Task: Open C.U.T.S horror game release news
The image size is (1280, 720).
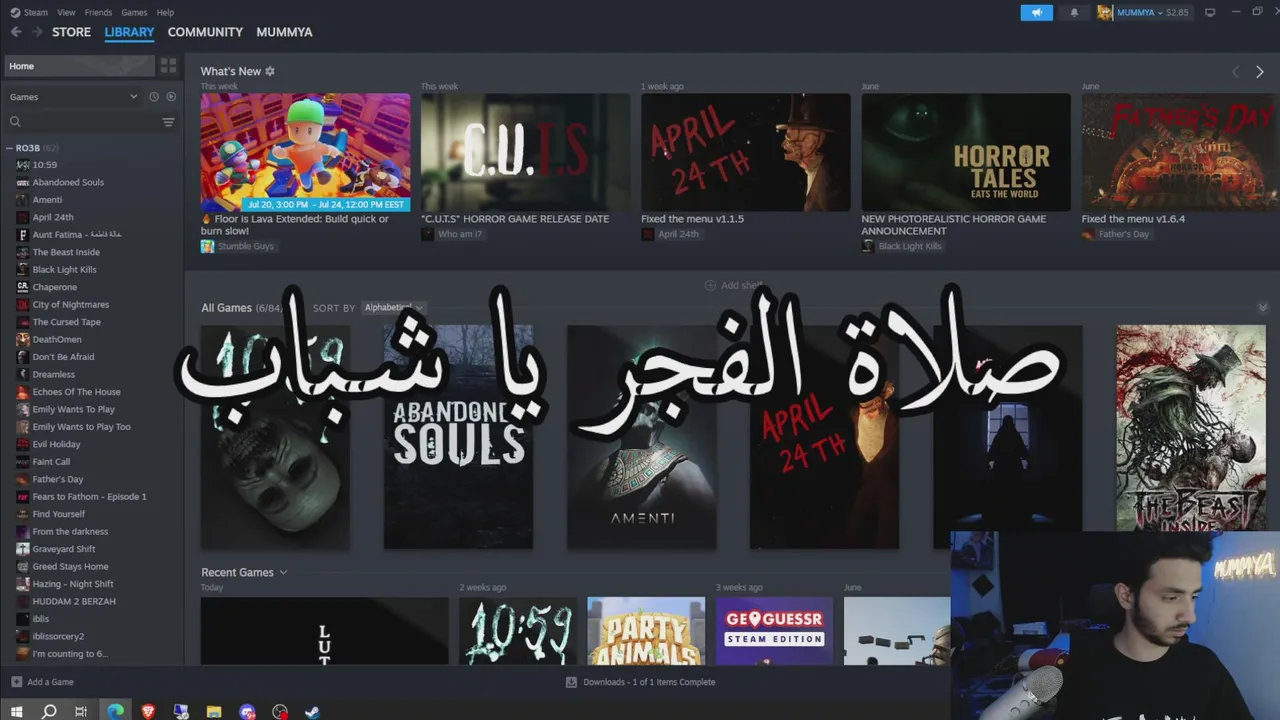Action: (525, 152)
